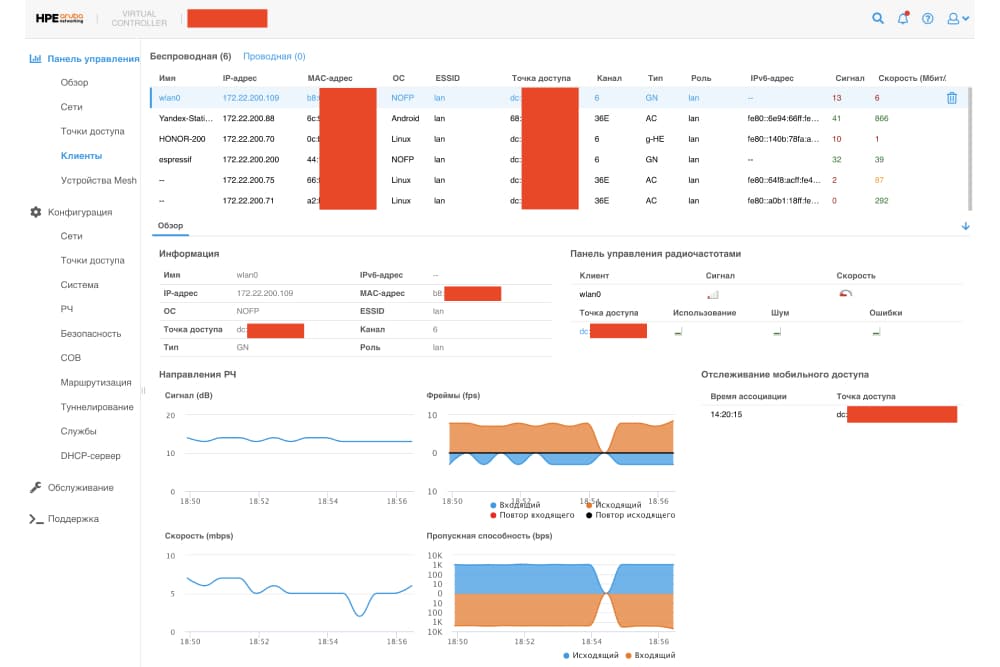The width and height of the screenshot is (1000, 667).
Task: Delete wlan0 client with trash icon
Action: click(x=951, y=98)
